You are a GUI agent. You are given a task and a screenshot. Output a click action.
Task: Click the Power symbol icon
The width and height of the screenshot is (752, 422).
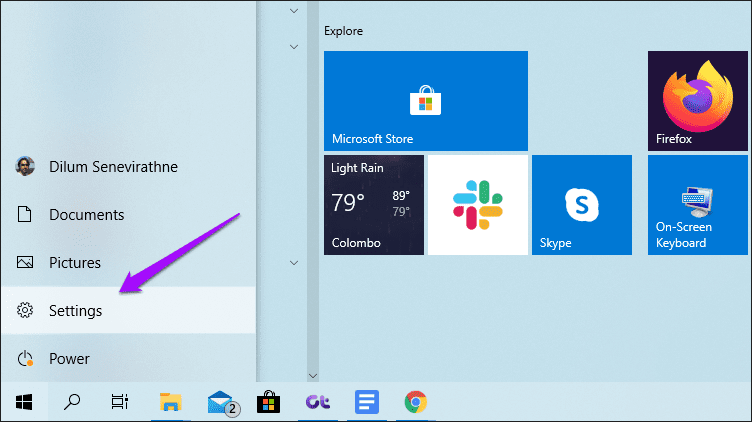point(25,358)
